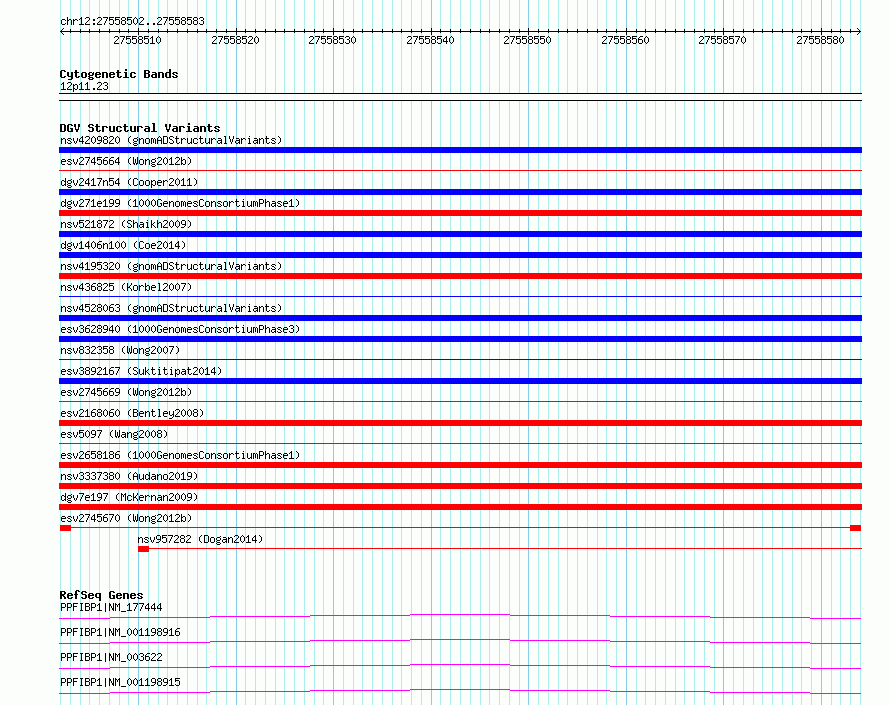Click ruler position label 27558550
The image size is (890, 705).
[527, 40]
